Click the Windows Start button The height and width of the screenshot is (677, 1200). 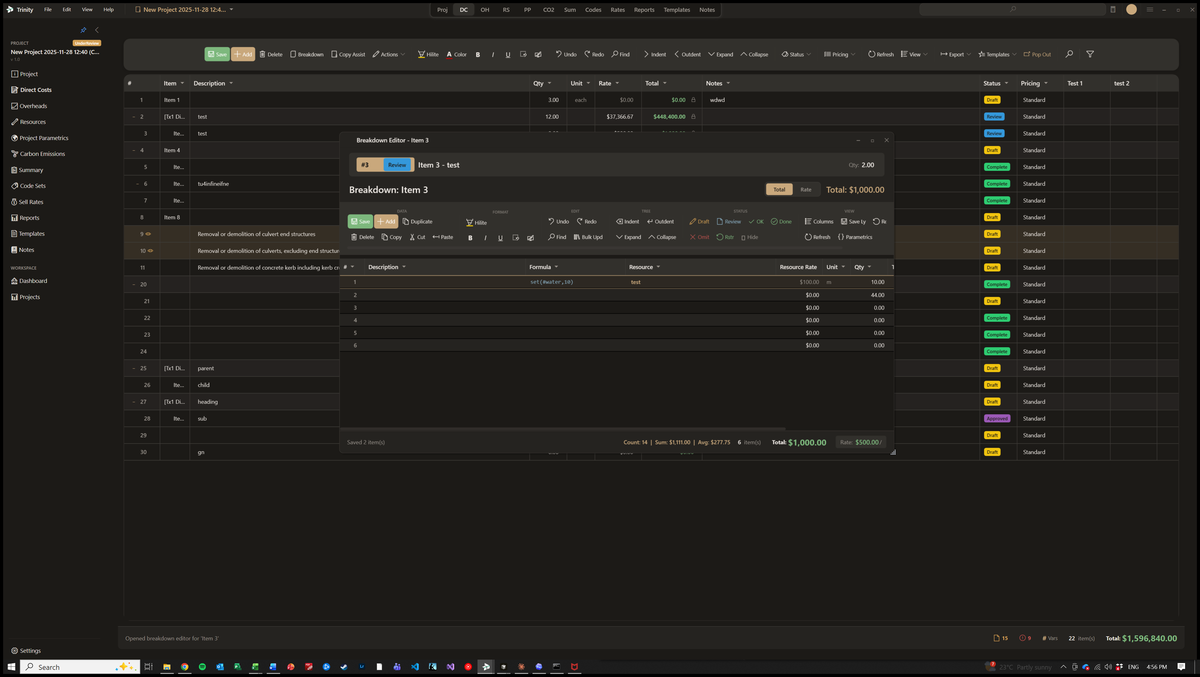pyautogui.click(x=11, y=666)
